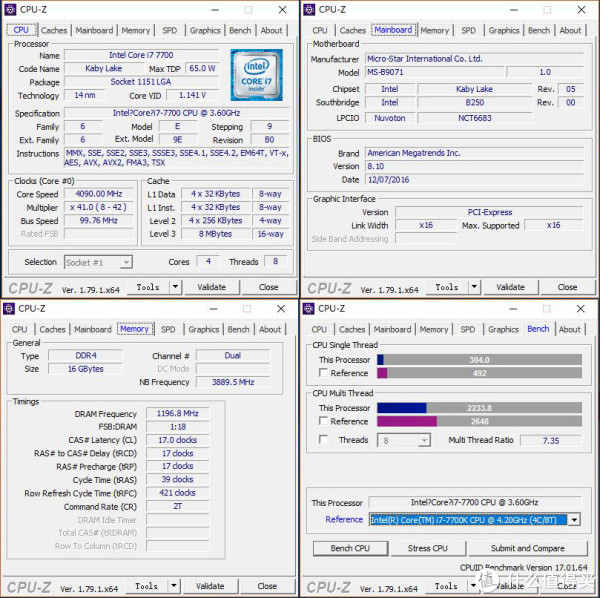Click Submit and Compare button
600x598 pixels.
[528, 548]
